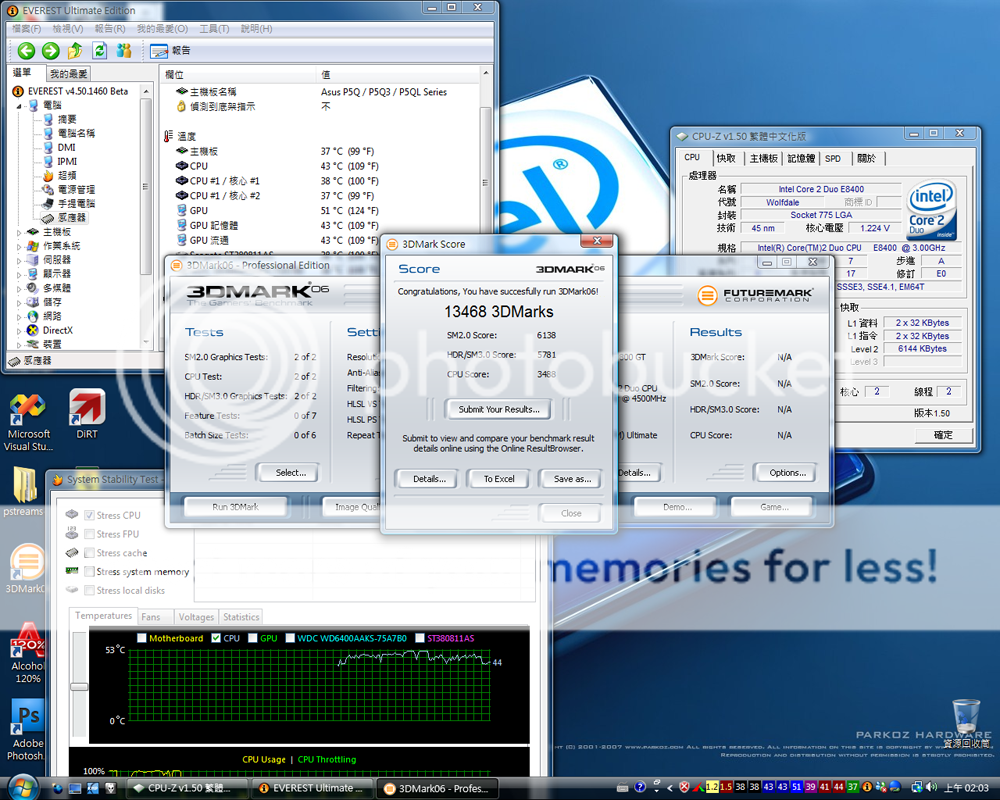Image resolution: width=1000 pixels, height=800 pixels.
Task: Expand the 多媒體 node in EVEREST tree
Action: (x=18, y=288)
